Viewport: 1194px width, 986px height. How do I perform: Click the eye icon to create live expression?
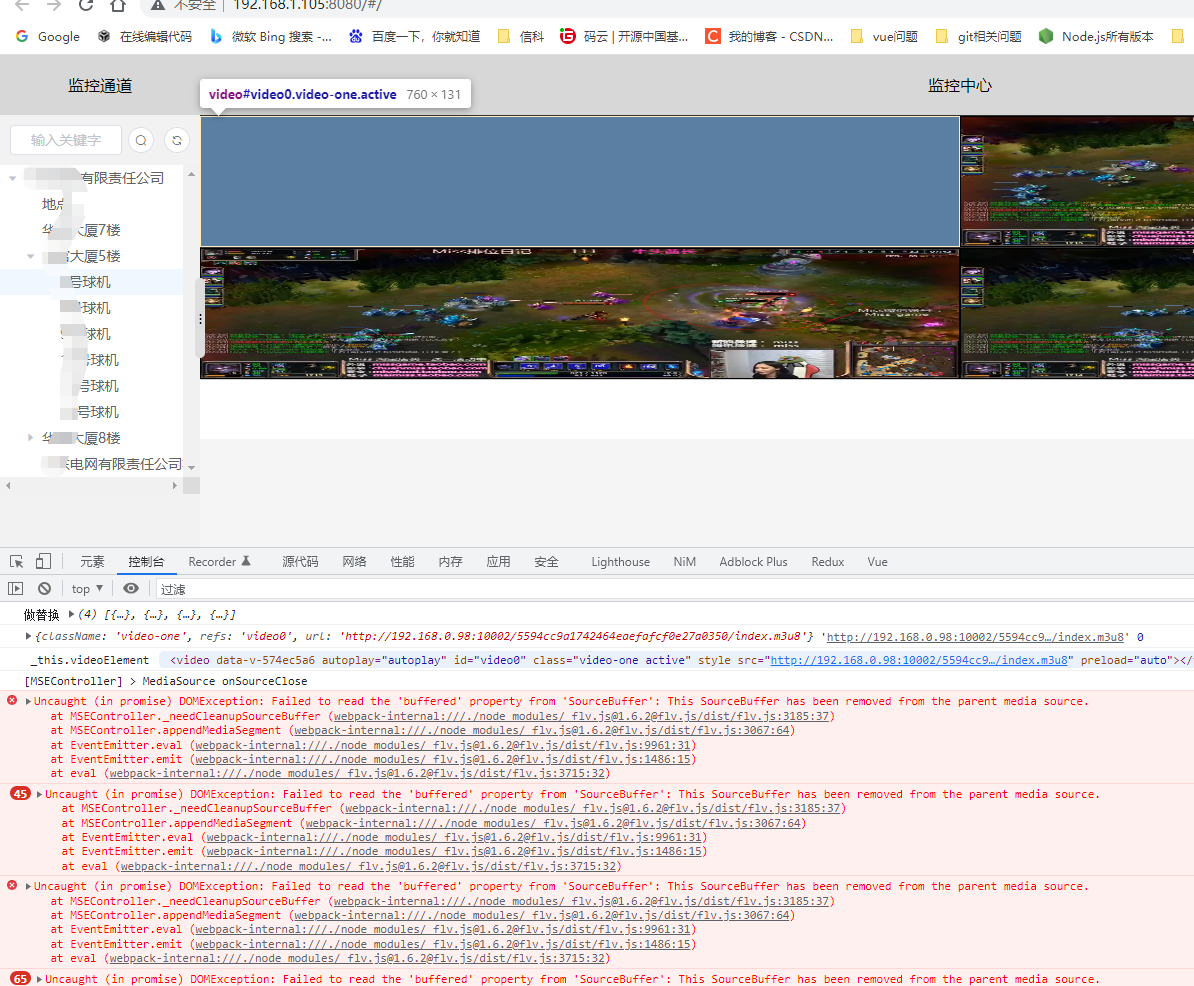pos(130,588)
